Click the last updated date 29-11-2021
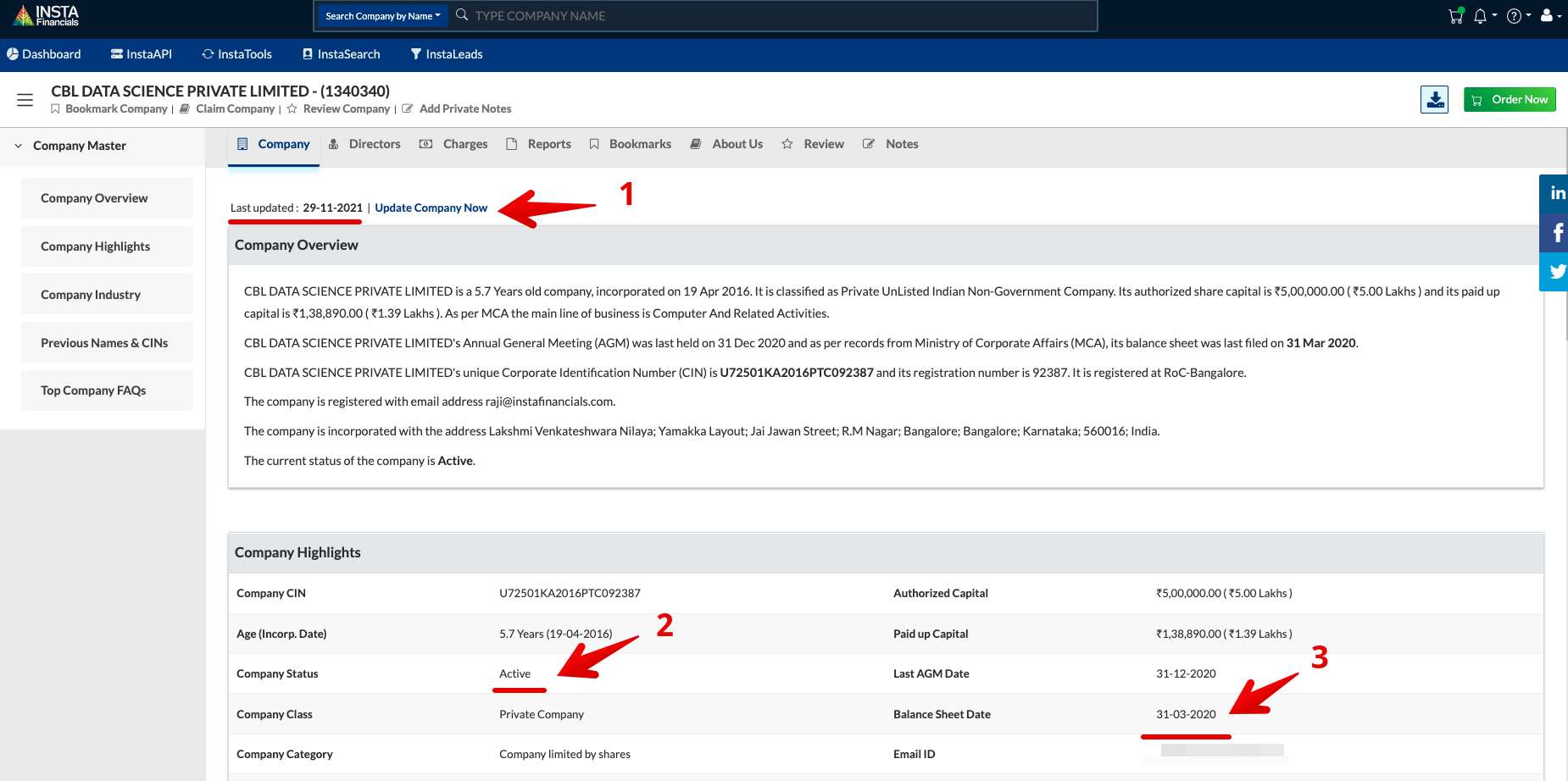 332,208
